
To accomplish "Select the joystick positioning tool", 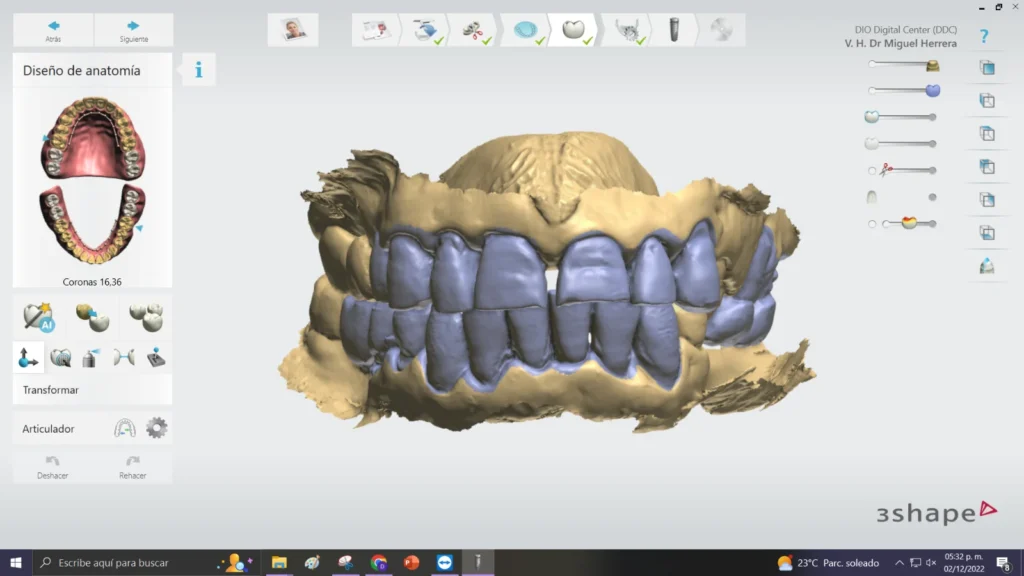I will 156,357.
